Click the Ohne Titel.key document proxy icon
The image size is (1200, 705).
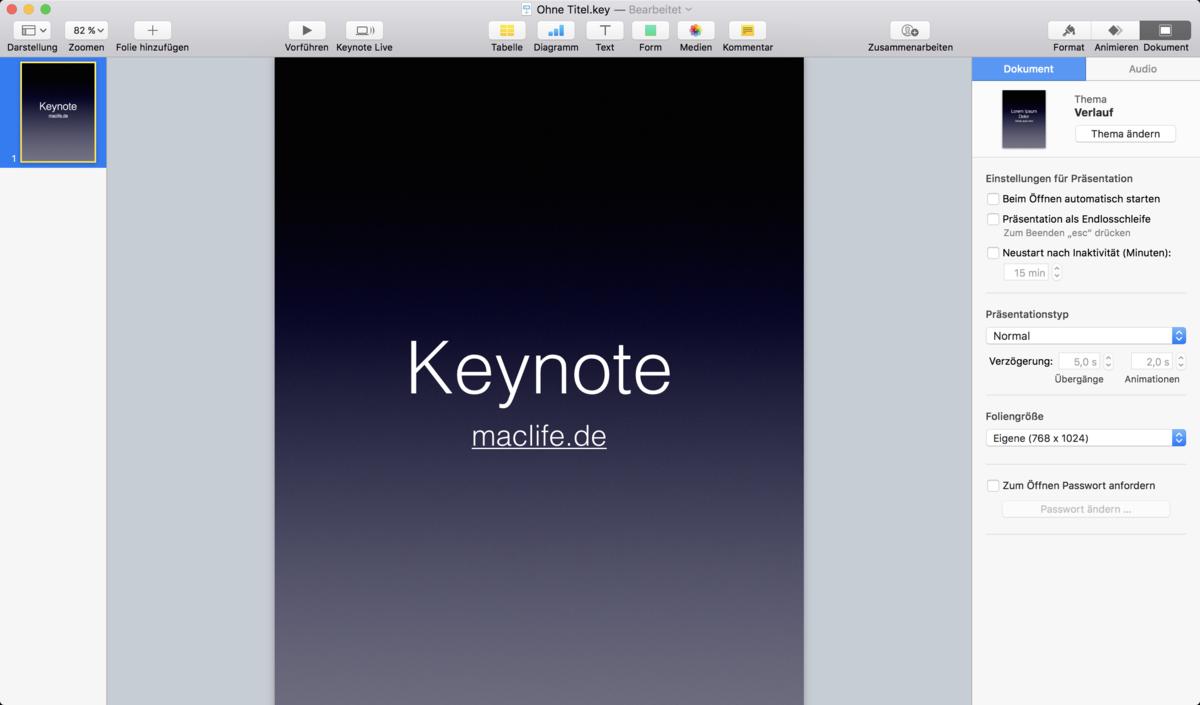[x=527, y=9]
